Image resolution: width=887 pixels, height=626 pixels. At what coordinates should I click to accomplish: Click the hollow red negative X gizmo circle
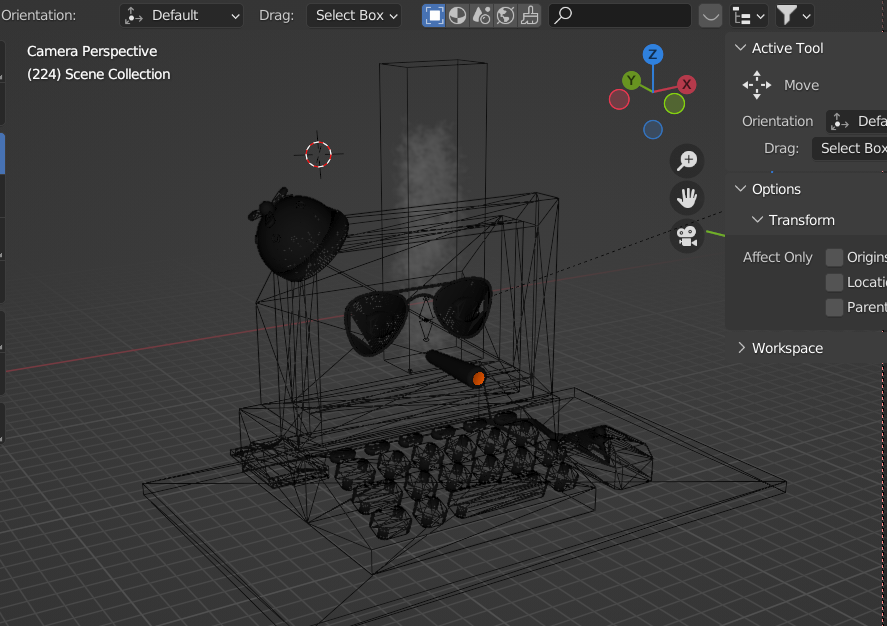tap(619, 100)
